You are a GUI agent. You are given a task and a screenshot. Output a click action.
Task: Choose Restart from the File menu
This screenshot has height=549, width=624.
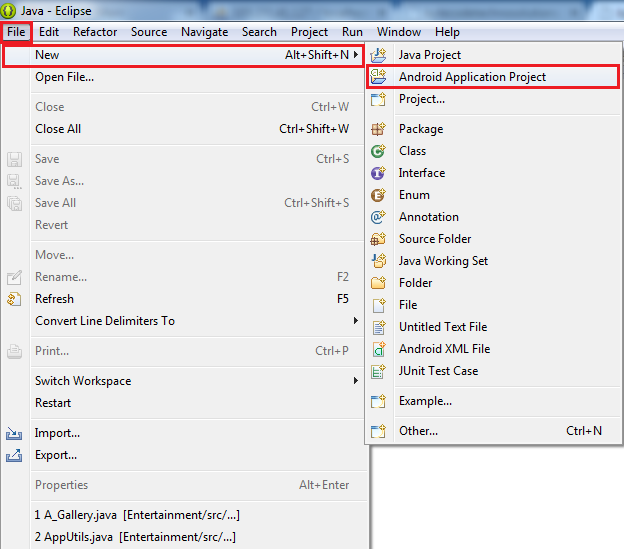pyautogui.click(x=53, y=403)
